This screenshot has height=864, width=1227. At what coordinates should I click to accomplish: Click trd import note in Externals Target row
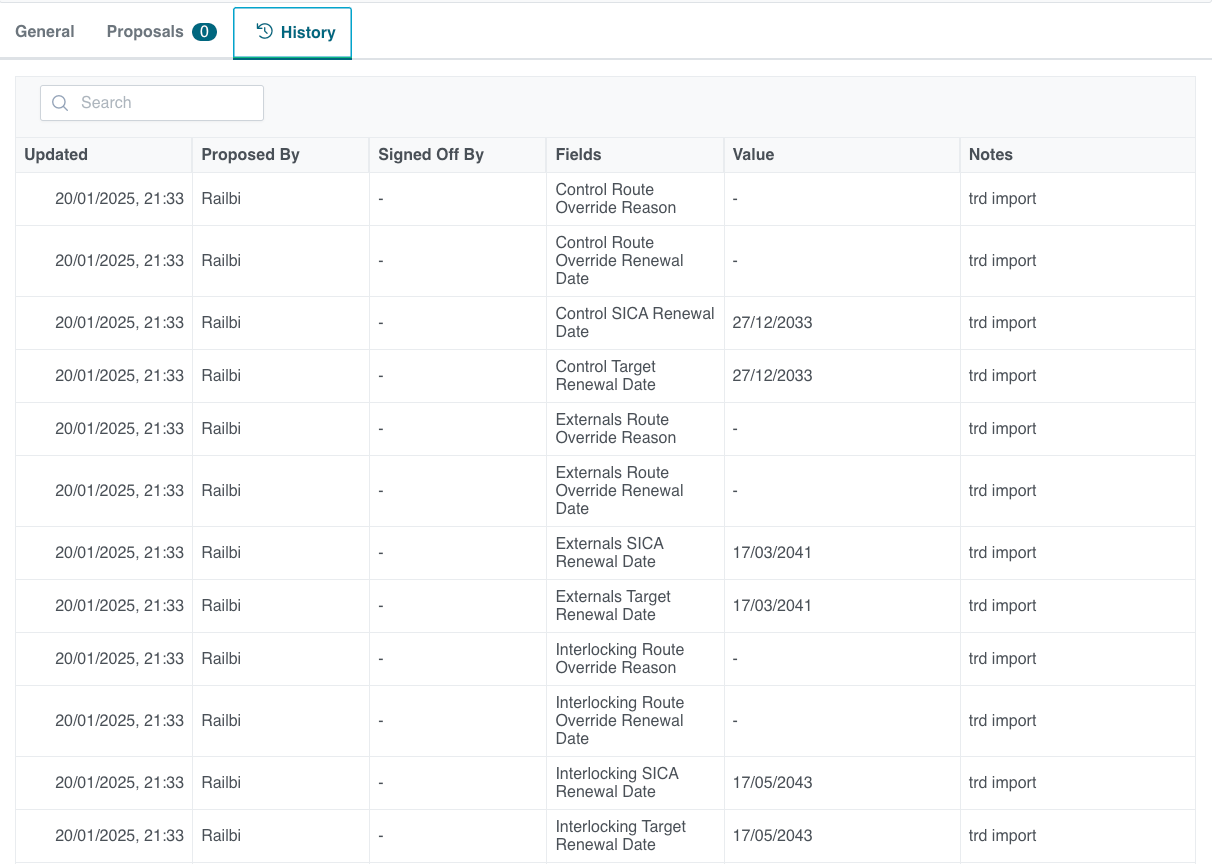click(x=1002, y=606)
